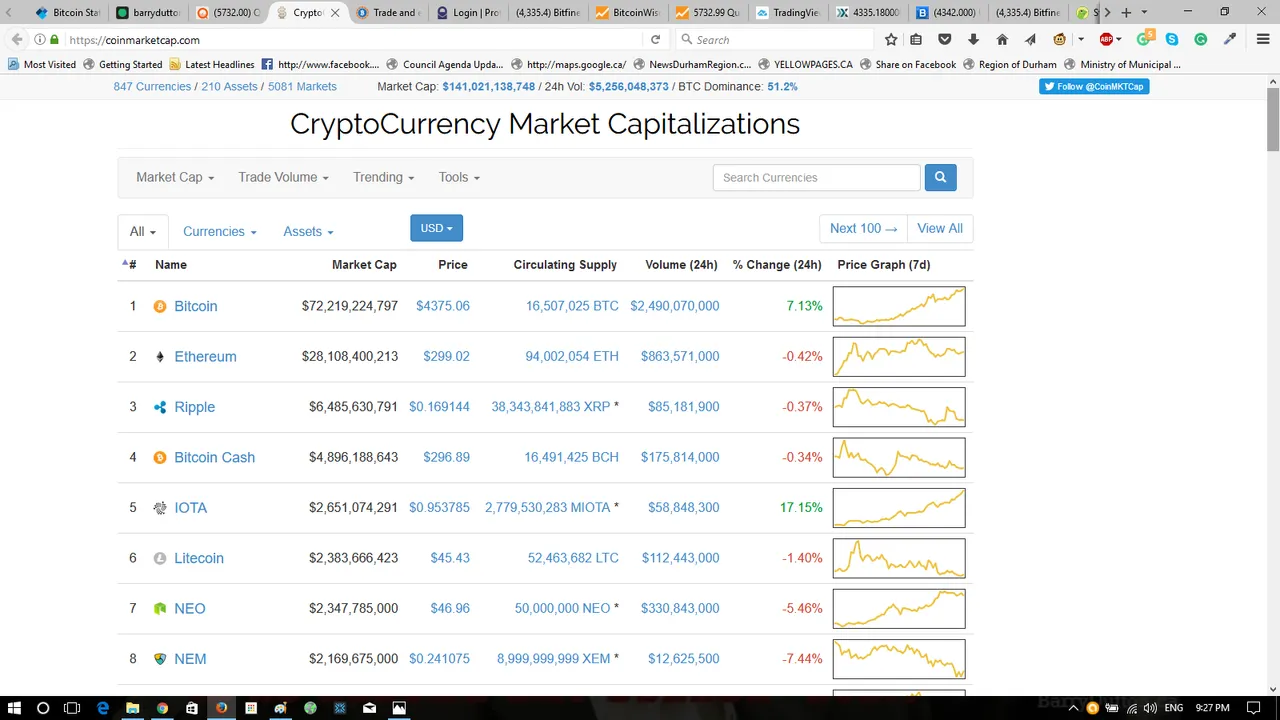Click the paper plane send icon
This screenshot has height=720, width=1280.
[x=1030, y=40]
